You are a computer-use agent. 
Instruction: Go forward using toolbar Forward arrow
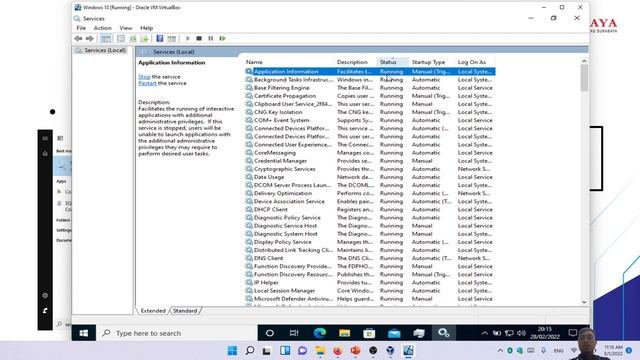(89, 38)
